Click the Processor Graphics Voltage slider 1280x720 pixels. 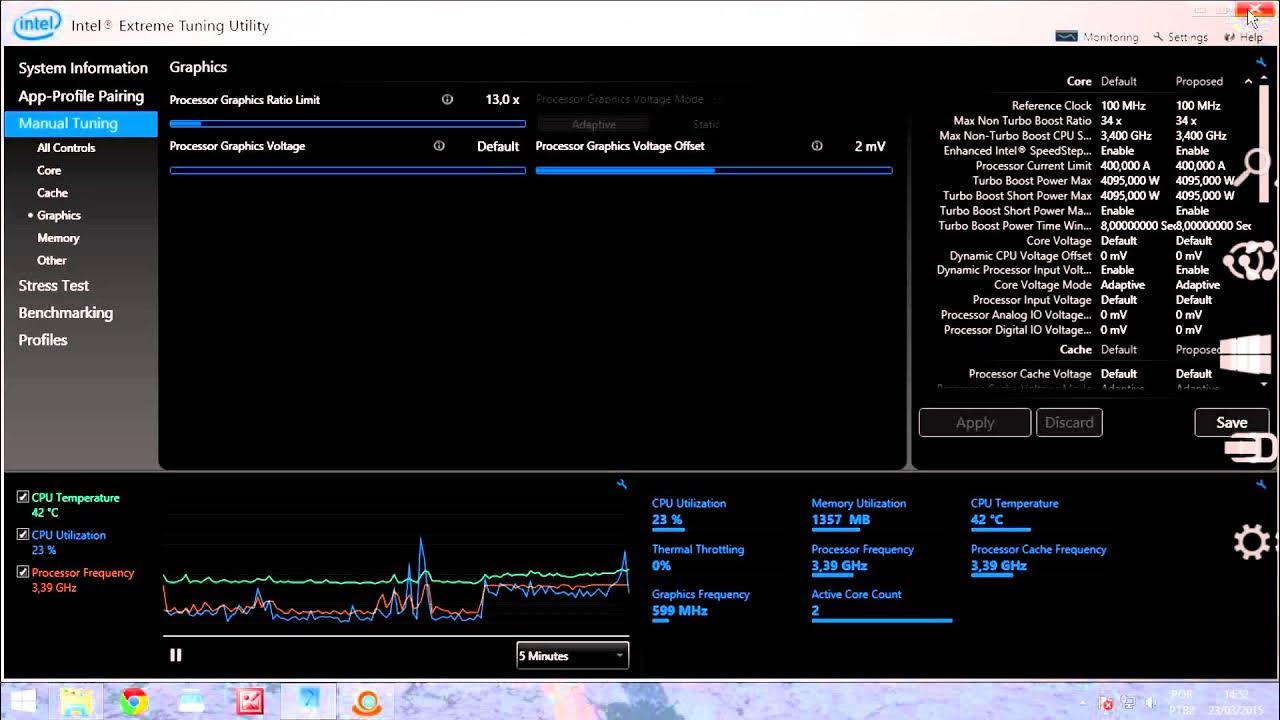pos(348,171)
